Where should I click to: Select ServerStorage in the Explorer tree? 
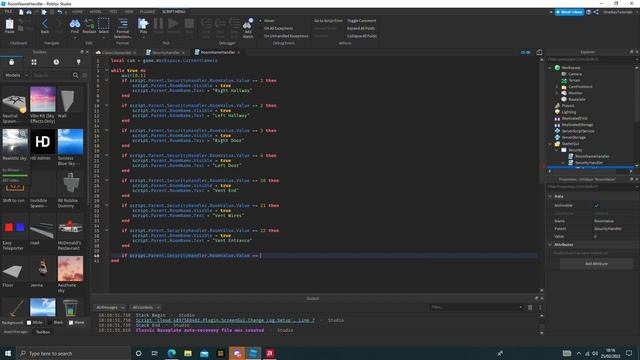573,137
